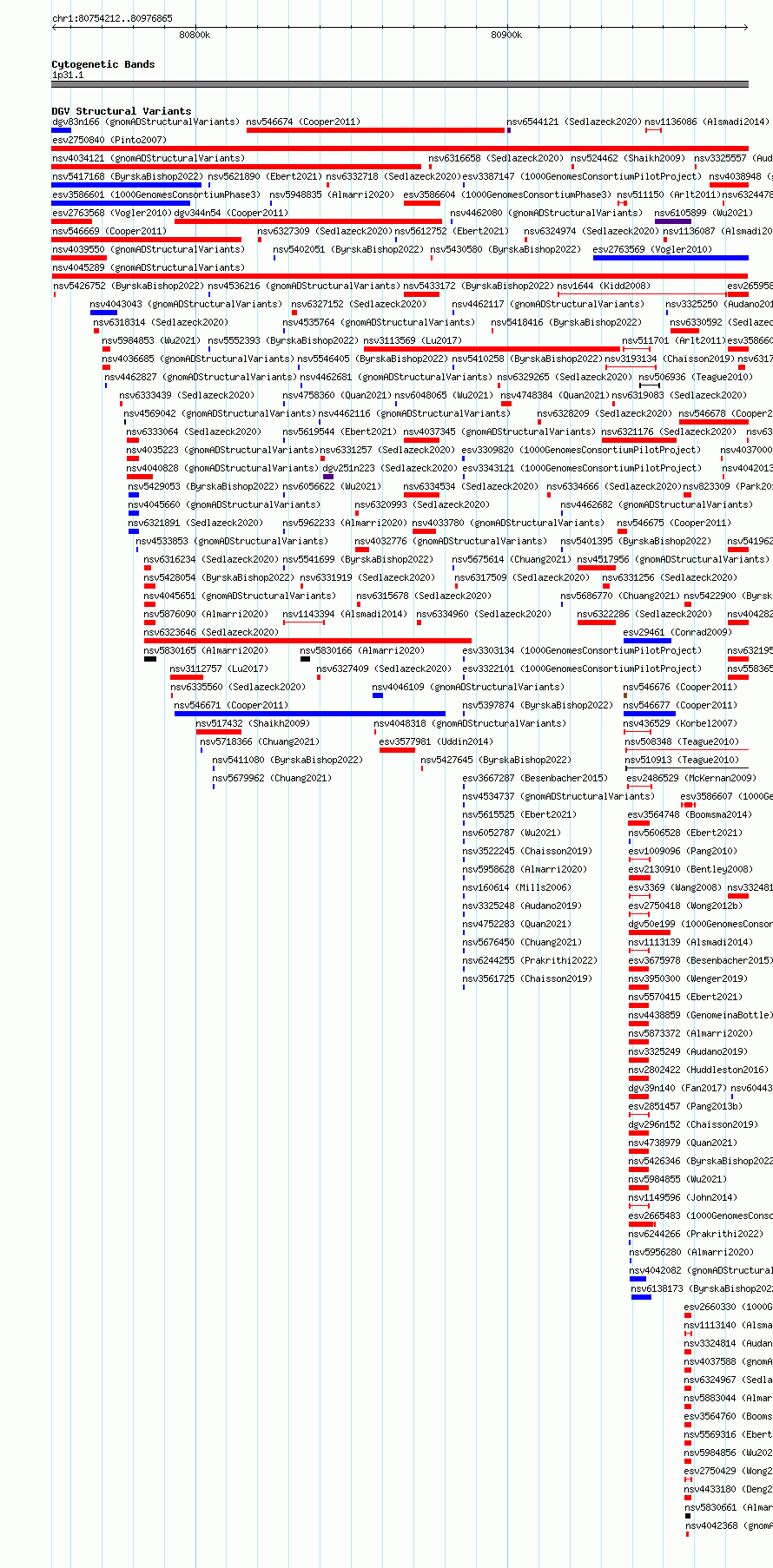Viewport: 773px width, 1568px height.
Task: Open variant nsv5948835 (Almarri2020)
Action: 332,195
